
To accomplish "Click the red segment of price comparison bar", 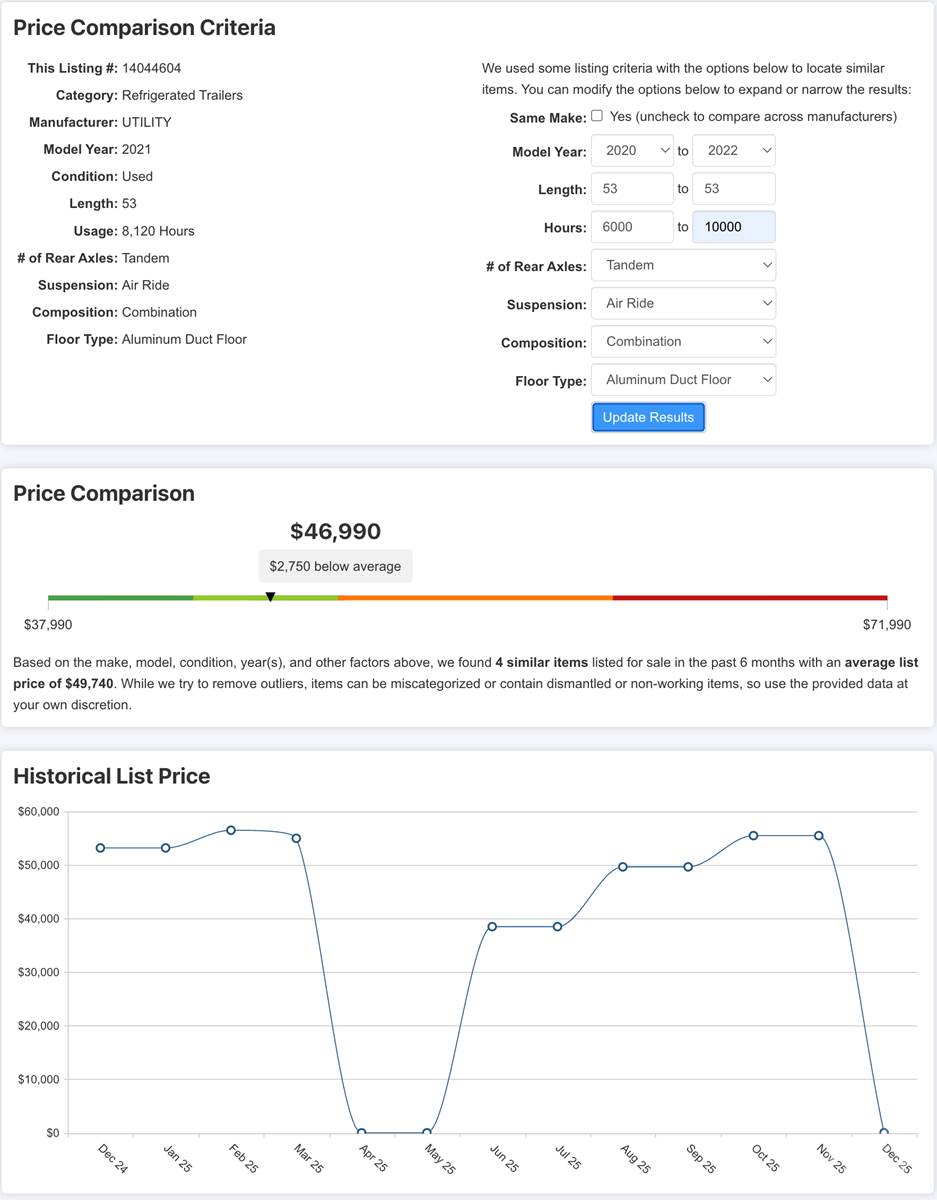I will pyautogui.click(x=750, y=598).
